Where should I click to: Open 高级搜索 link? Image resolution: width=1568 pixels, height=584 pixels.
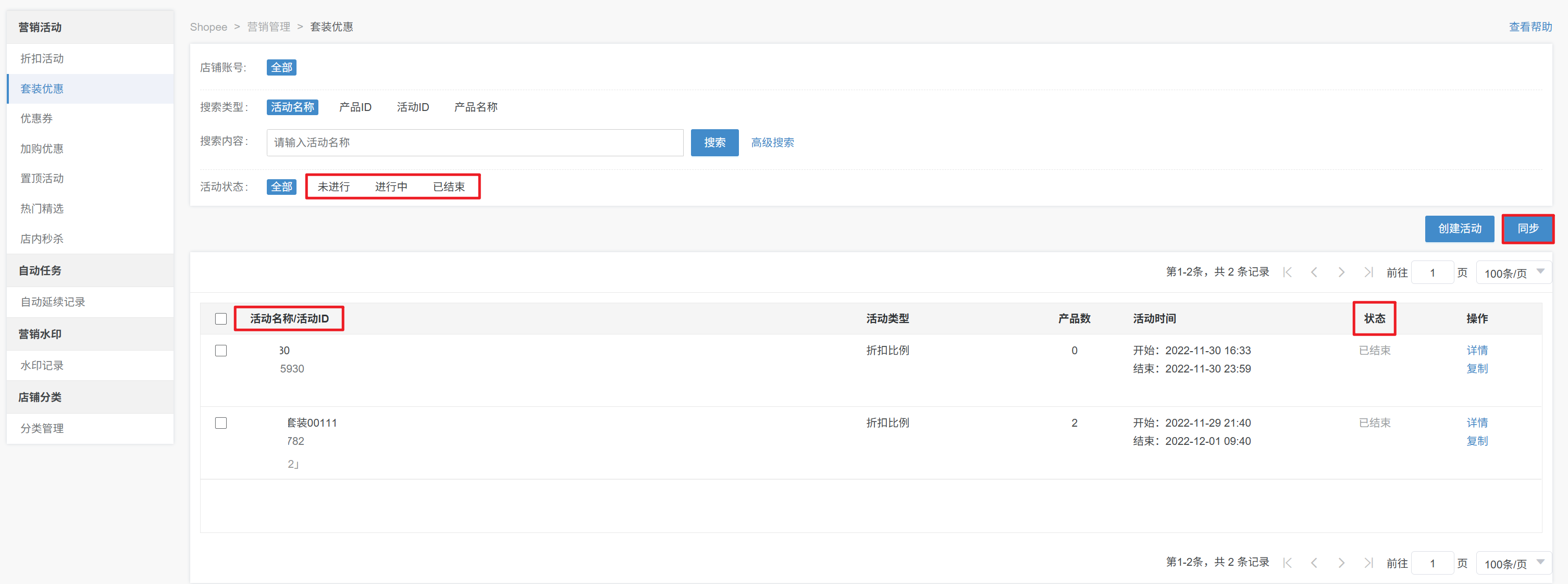[772, 142]
